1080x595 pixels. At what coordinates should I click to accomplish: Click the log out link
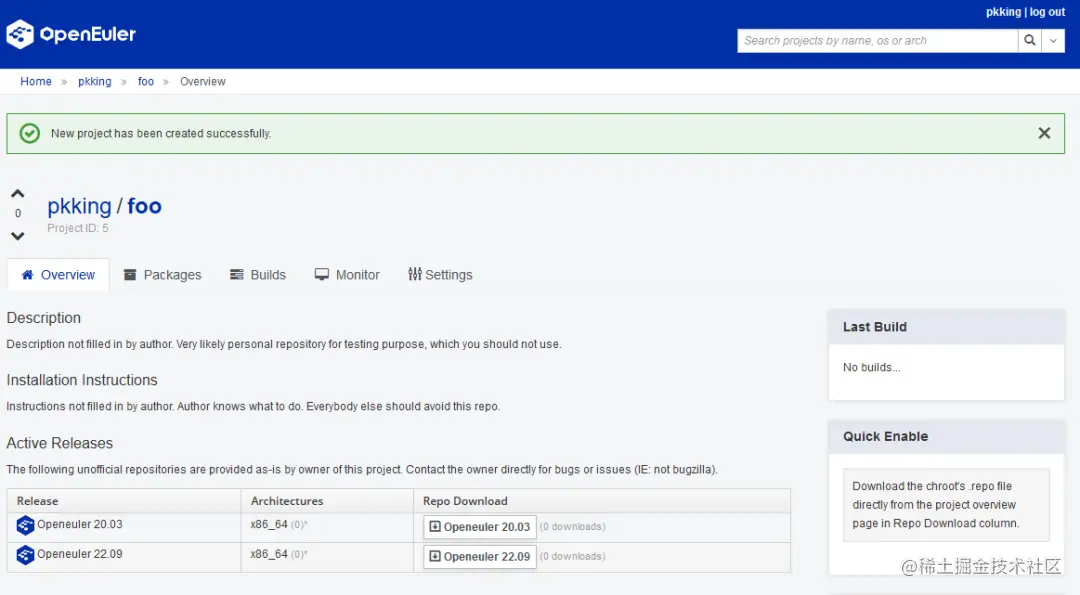[x=1047, y=12]
